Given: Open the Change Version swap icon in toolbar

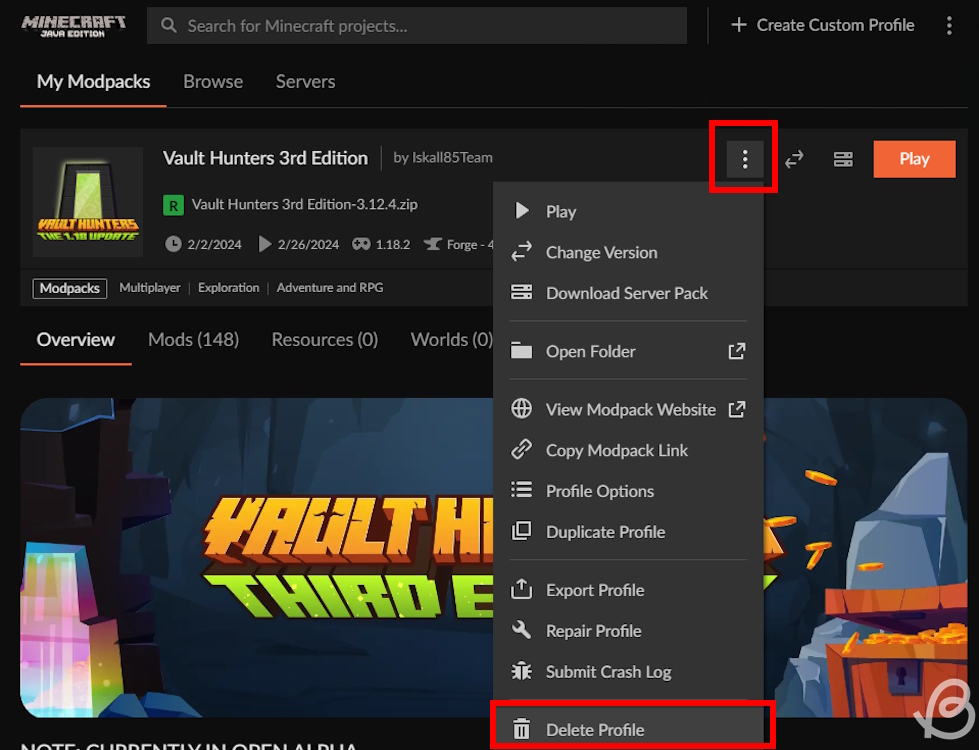Looking at the screenshot, I should 793,159.
